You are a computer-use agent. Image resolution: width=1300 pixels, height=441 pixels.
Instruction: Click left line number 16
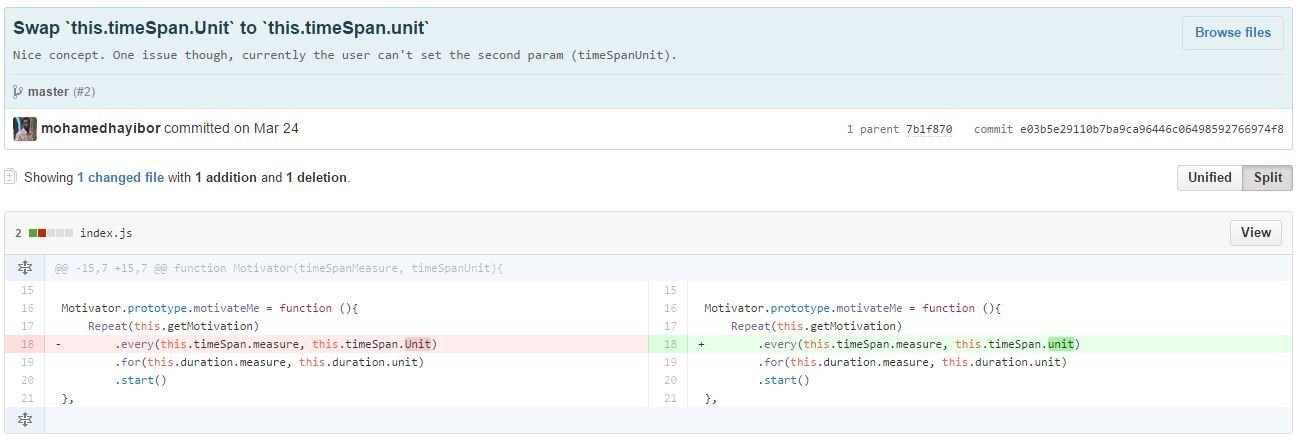coord(26,308)
